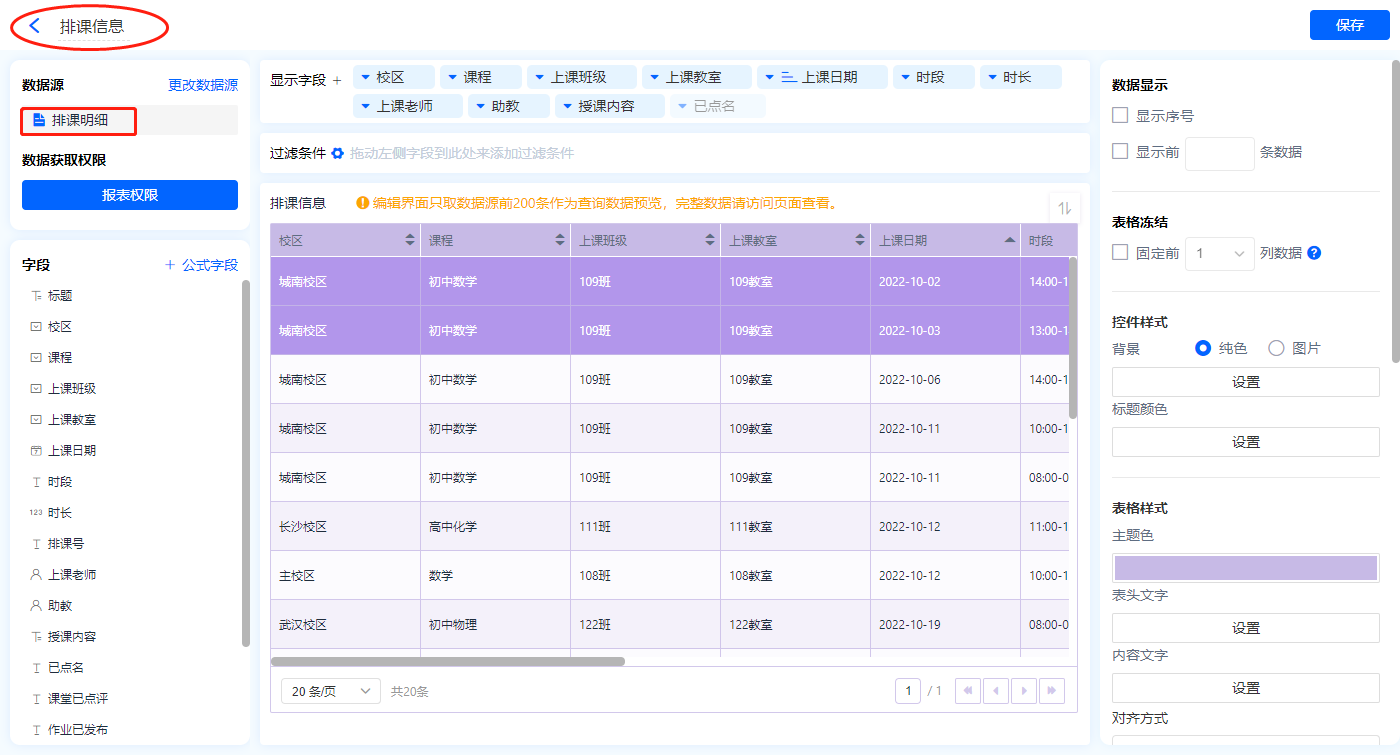
Task: Open the frozen column count dropdown
Action: pos(1219,254)
